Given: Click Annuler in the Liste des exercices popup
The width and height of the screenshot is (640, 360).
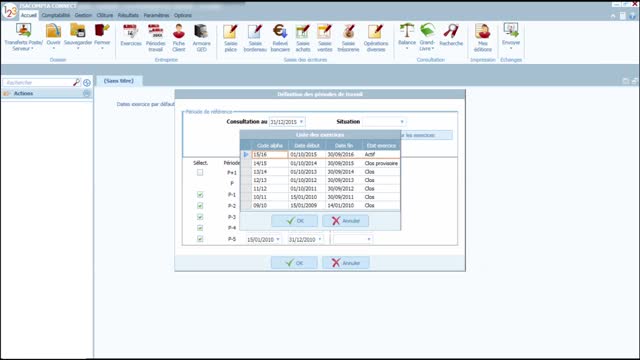Looking at the screenshot, I should (345, 221).
